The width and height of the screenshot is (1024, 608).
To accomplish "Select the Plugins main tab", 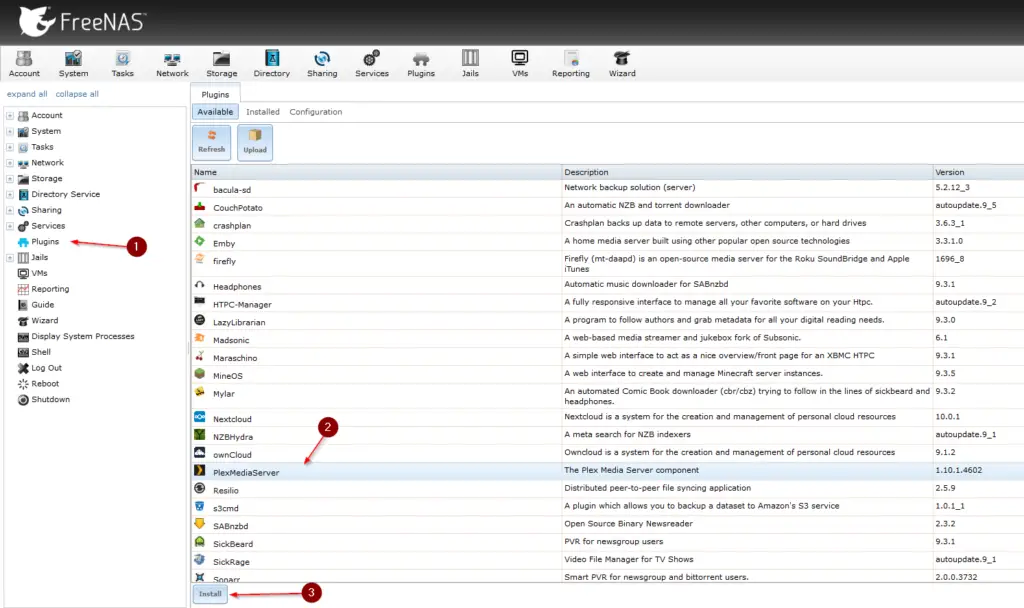I will click(215, 94).
